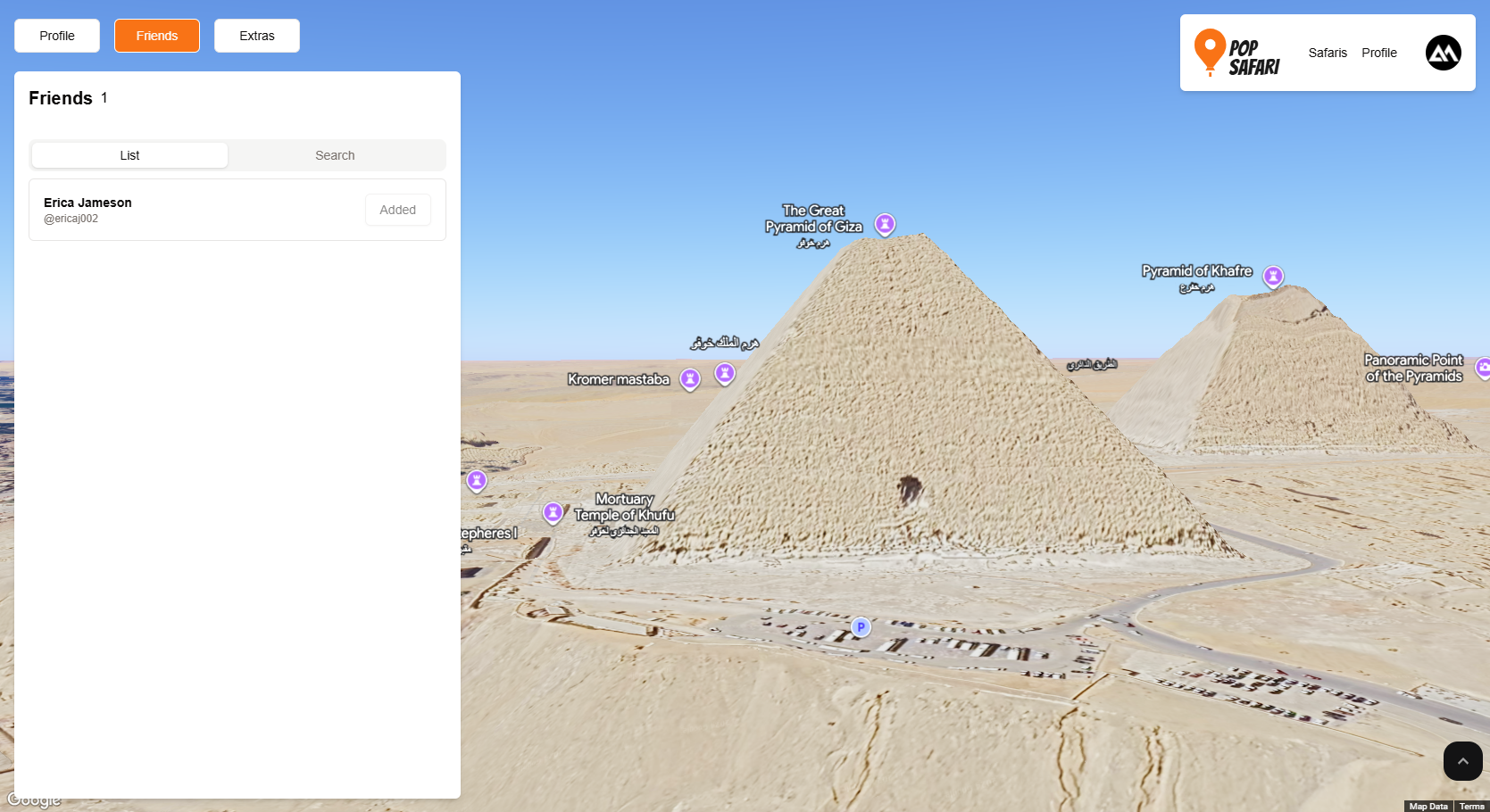Collapse panel with the chevron up button
Viewport: 1490px width, 812px height.
click(x=1462, y=761)
